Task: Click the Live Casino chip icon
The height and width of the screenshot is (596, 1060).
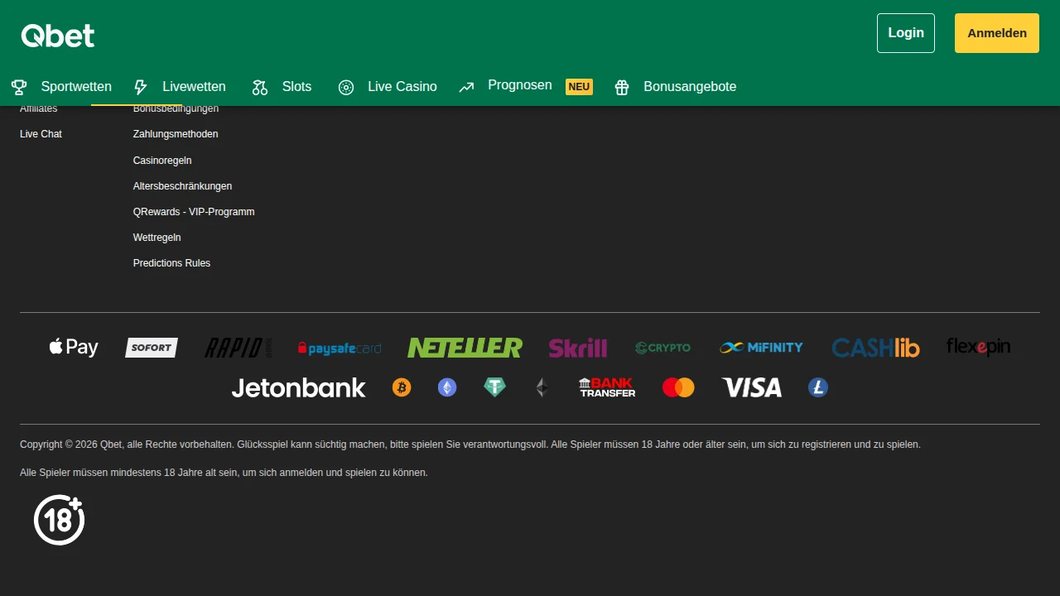Action: pos(346,87)
